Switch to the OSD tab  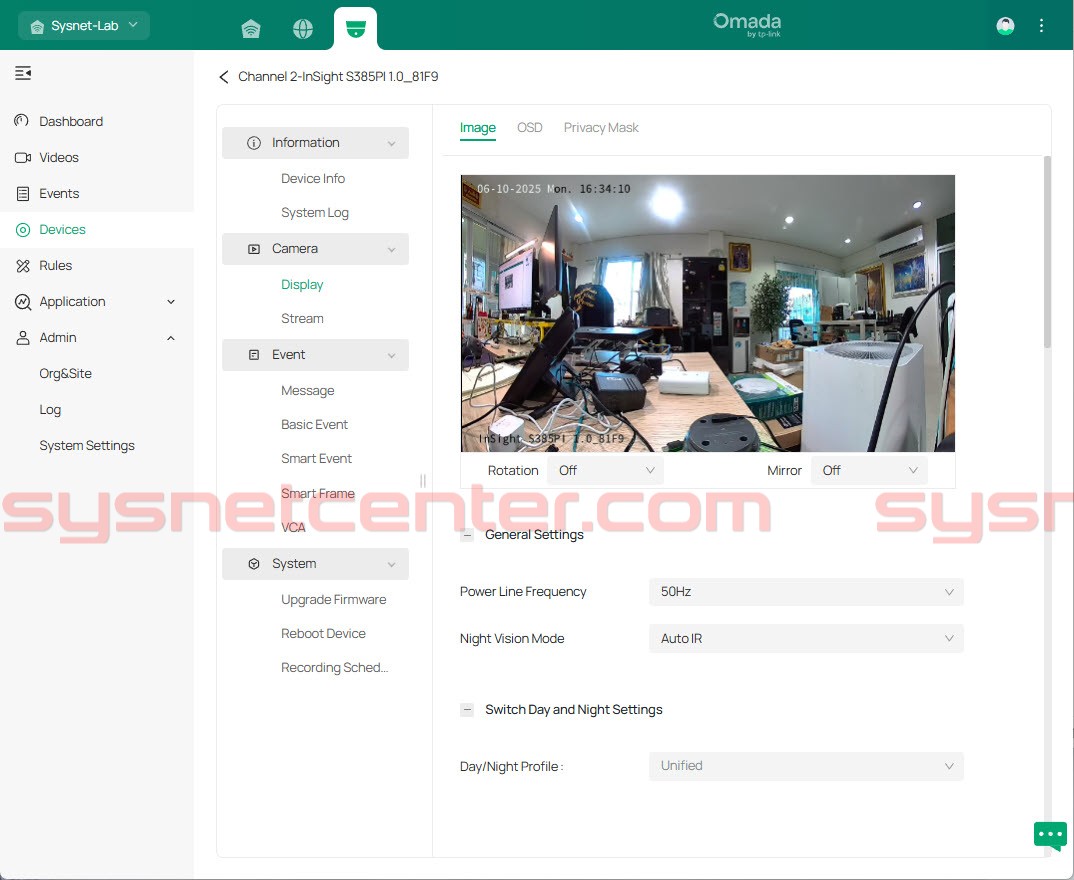point(529,128)
